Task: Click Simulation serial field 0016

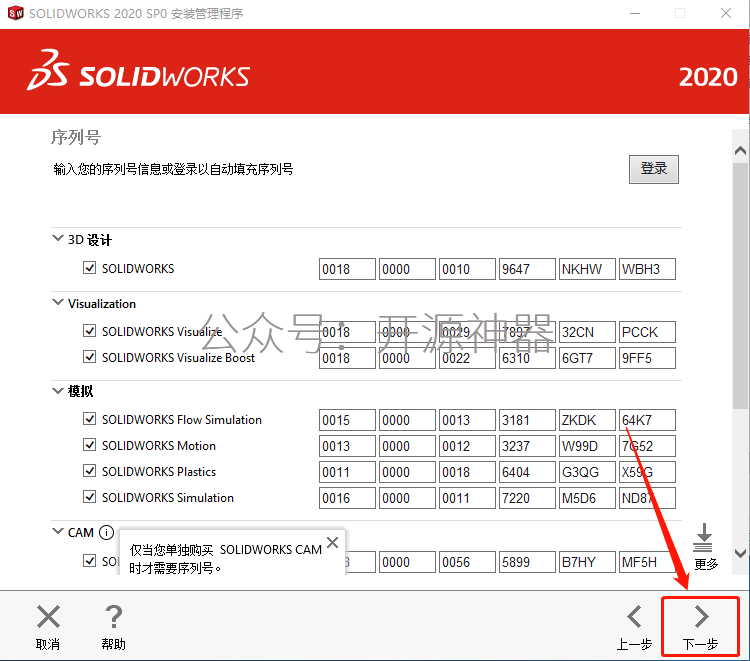Action: tap(347, 498)
